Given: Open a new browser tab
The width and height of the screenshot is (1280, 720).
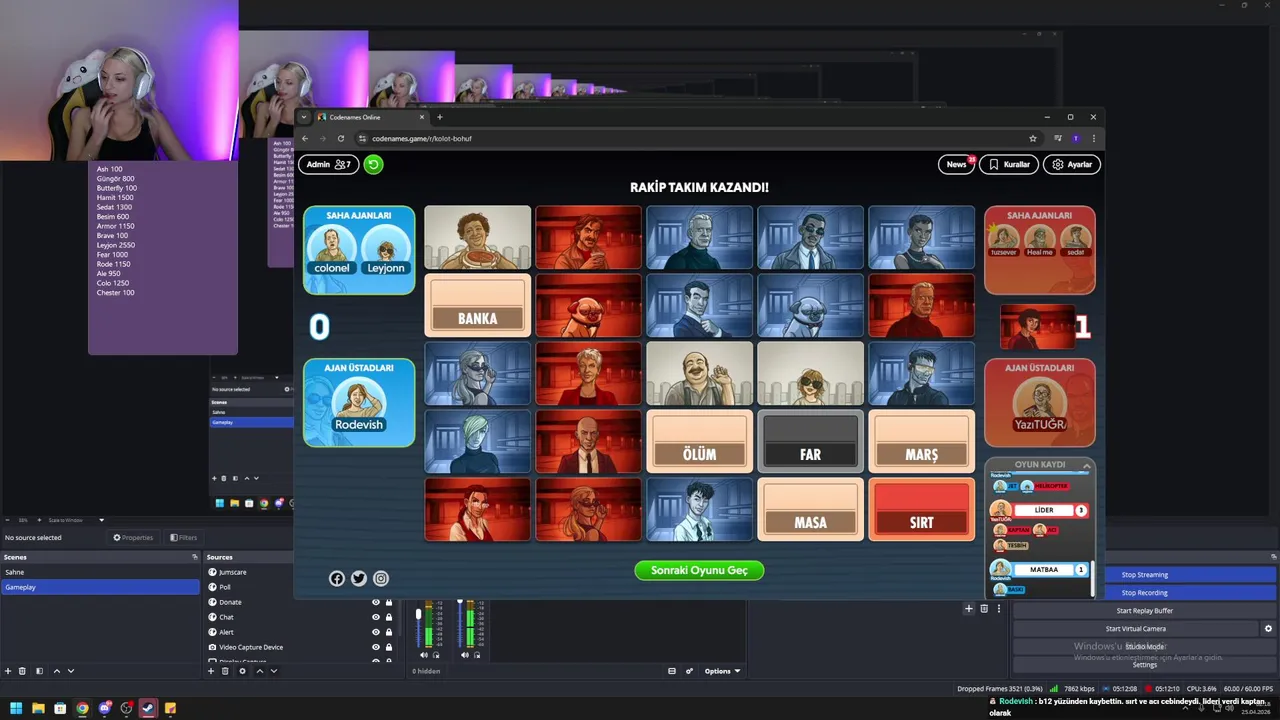Looking at the screenshot, I should 439,117.
